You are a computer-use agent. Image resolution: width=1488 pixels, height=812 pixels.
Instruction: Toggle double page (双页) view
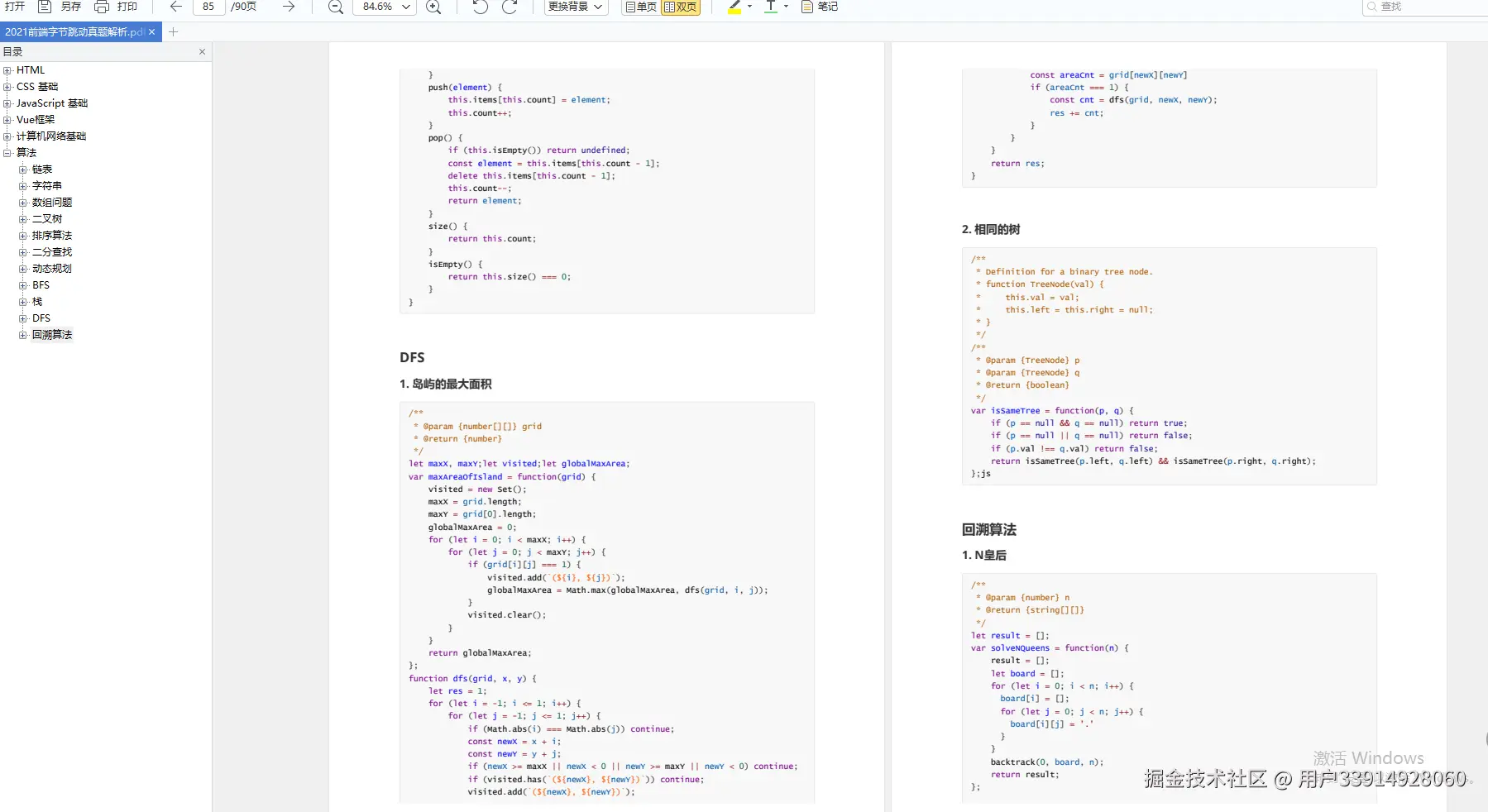point(681,7)
